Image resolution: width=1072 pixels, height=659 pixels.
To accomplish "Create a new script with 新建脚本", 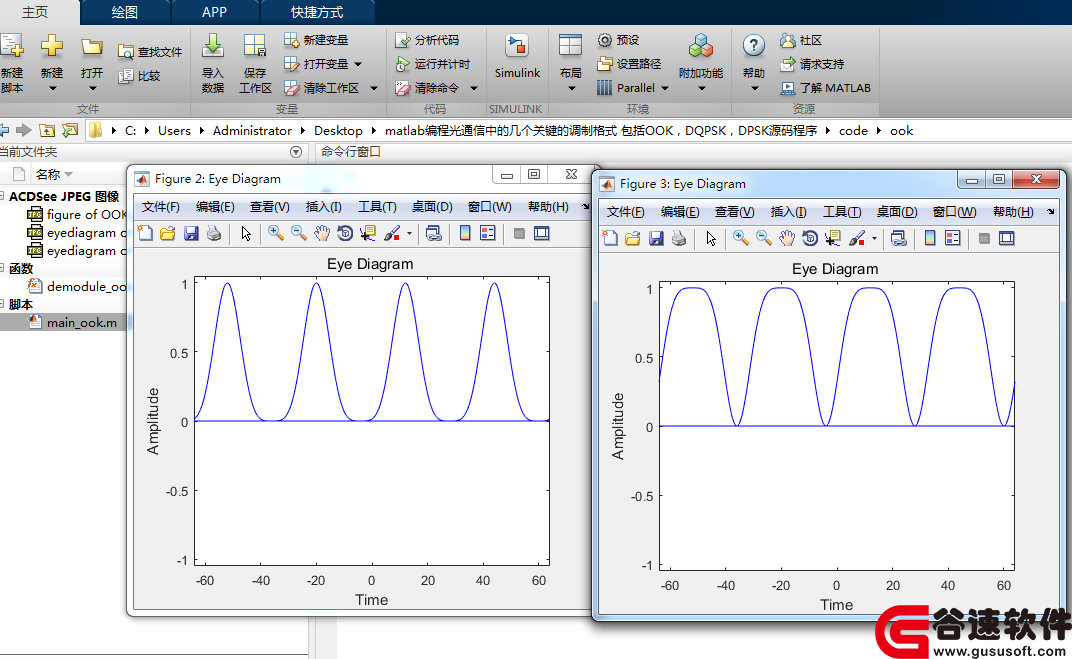I will coord(12,63).
